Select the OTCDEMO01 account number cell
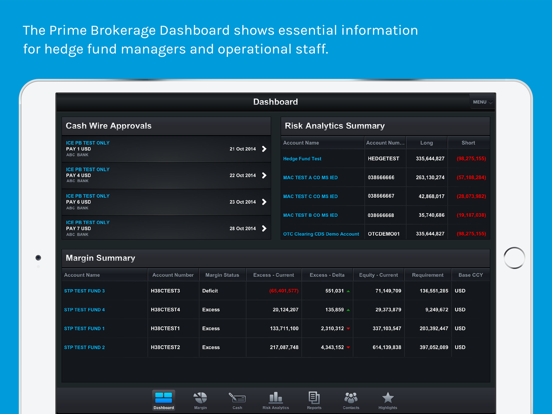 383,234
